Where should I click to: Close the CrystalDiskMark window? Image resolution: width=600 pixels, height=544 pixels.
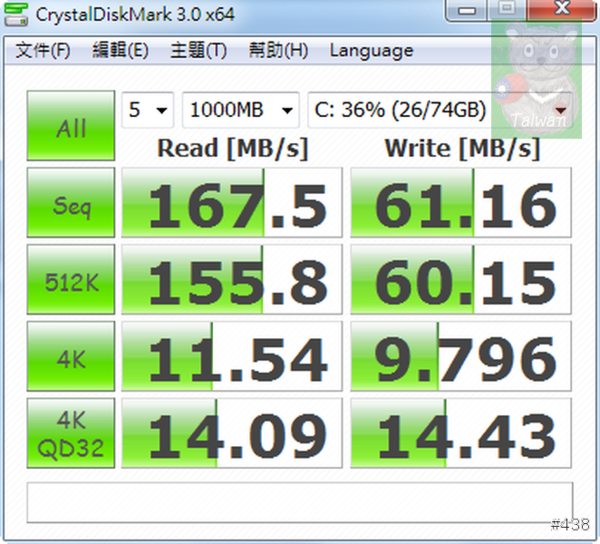click(561, 10)
